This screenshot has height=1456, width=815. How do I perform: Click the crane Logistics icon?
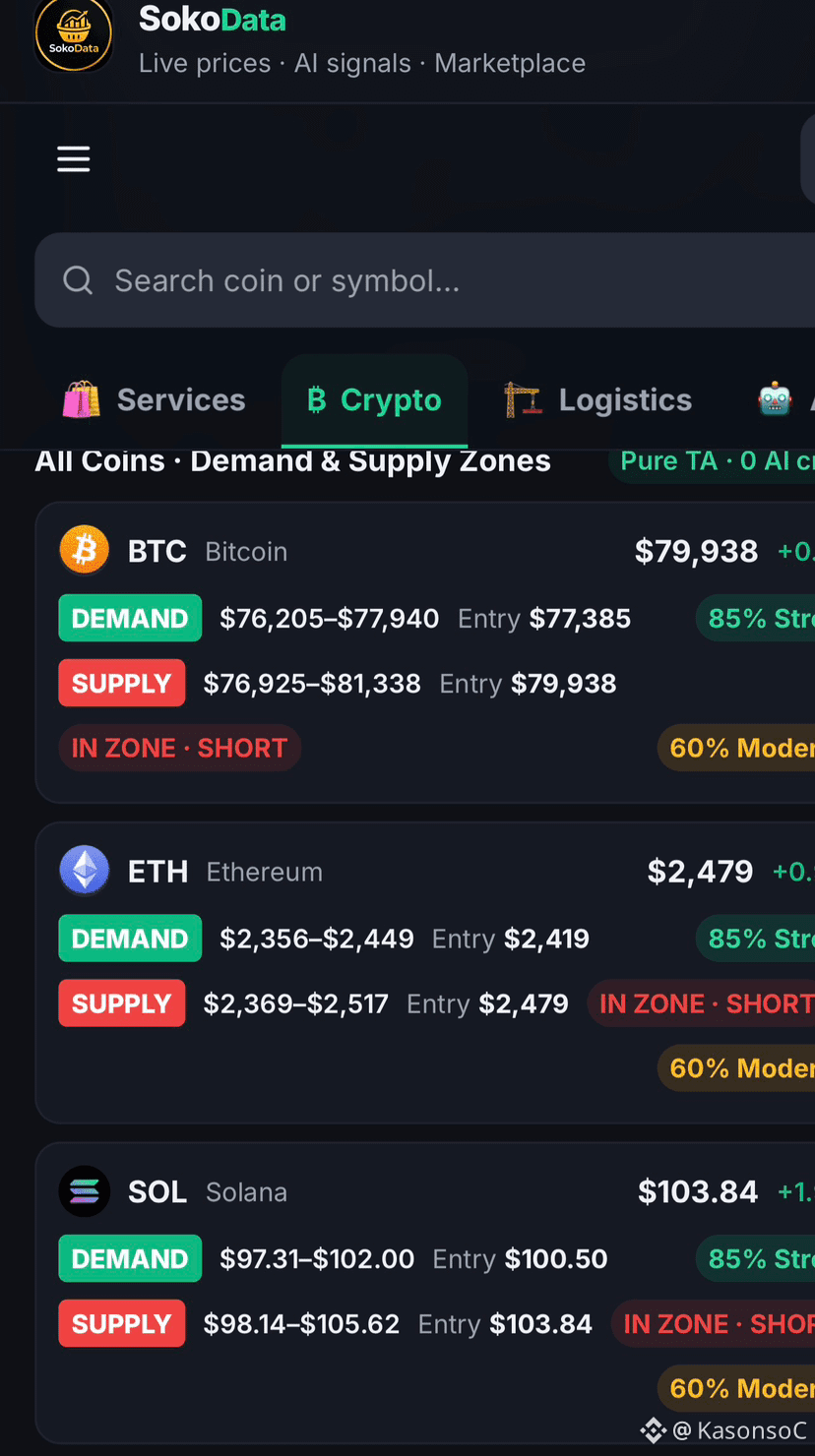click(523, 400)
